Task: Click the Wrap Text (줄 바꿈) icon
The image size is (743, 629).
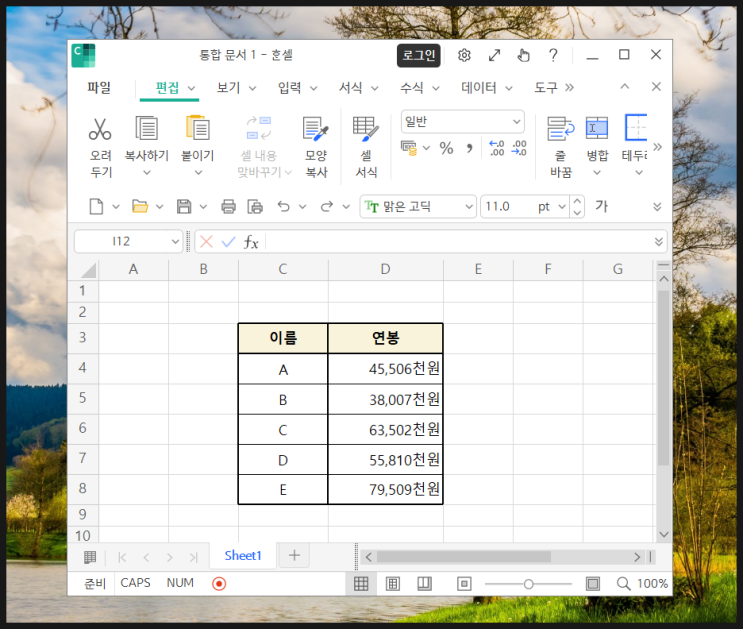Action: pyautogui.click(x=561, y=128)
